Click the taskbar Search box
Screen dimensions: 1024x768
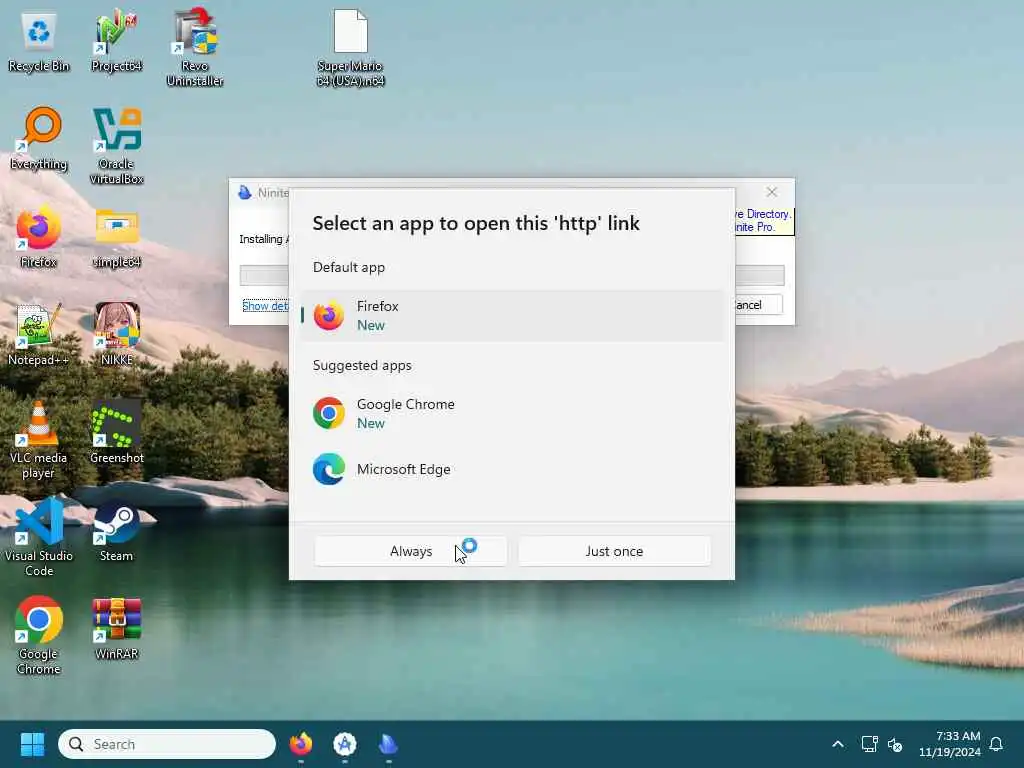pyautogui.click(x=167, y=744)
